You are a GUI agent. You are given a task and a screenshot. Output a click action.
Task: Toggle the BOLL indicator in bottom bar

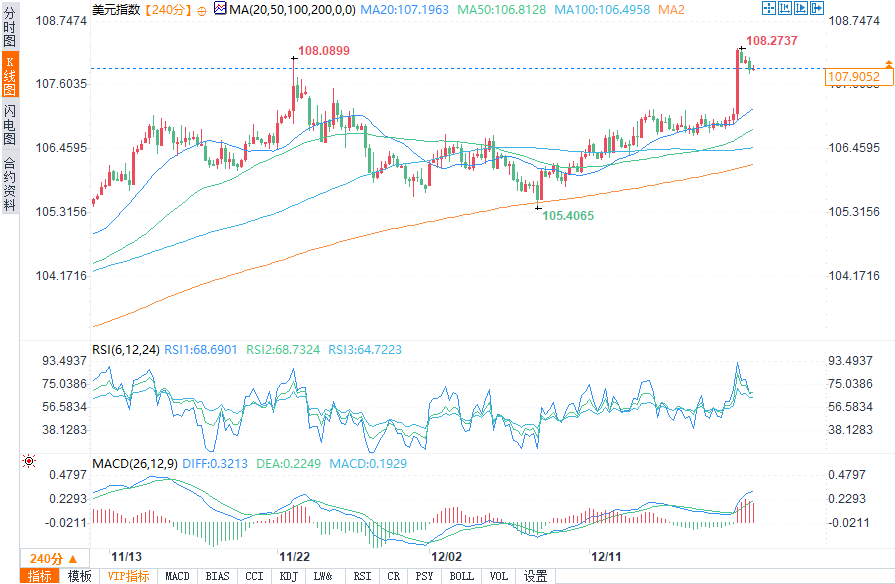pos(461,576)
